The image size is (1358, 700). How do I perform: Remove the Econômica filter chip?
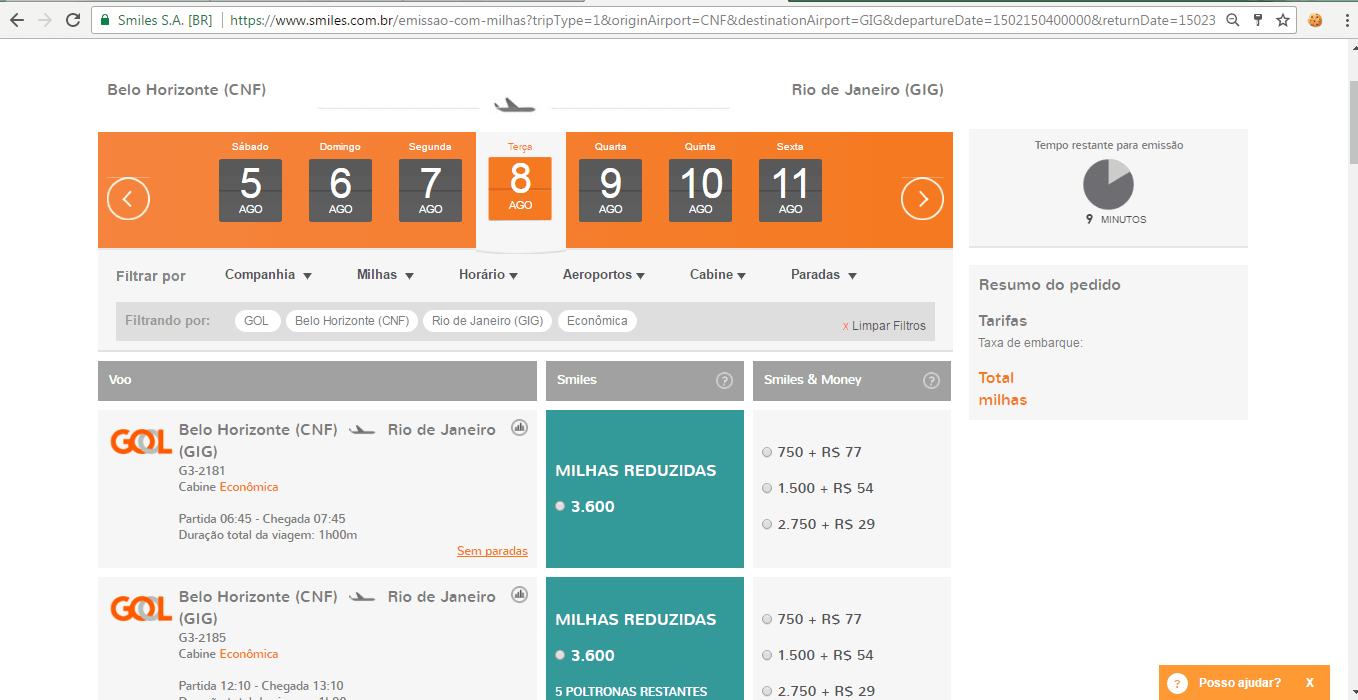point(597,321)
